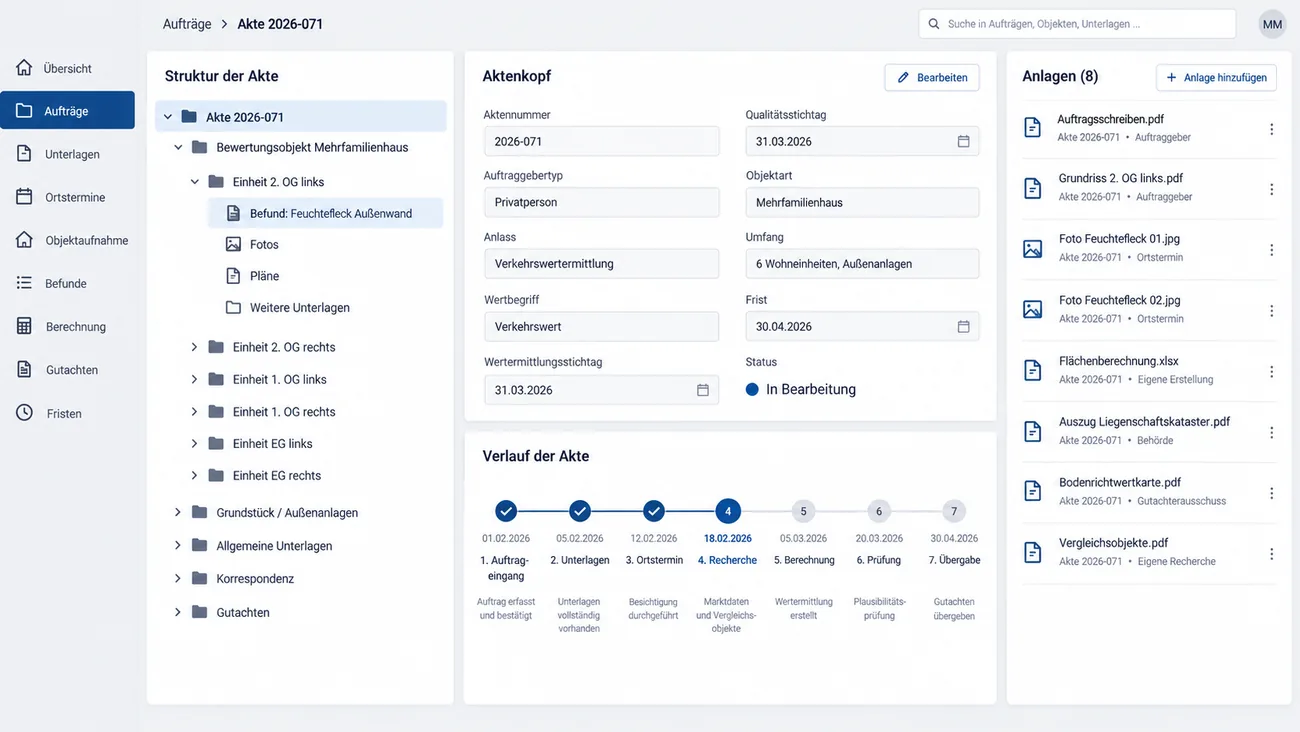Click the Anlass field Verkehrswertermittlung
The image size is (1300, 732).
pos(601,264)
